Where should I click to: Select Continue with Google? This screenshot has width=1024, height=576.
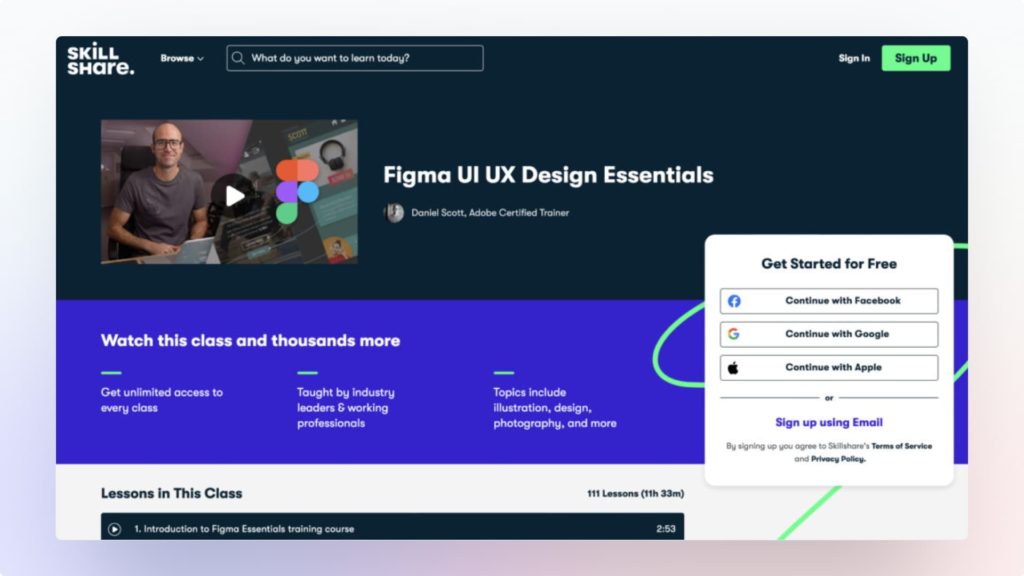(829, 334)
